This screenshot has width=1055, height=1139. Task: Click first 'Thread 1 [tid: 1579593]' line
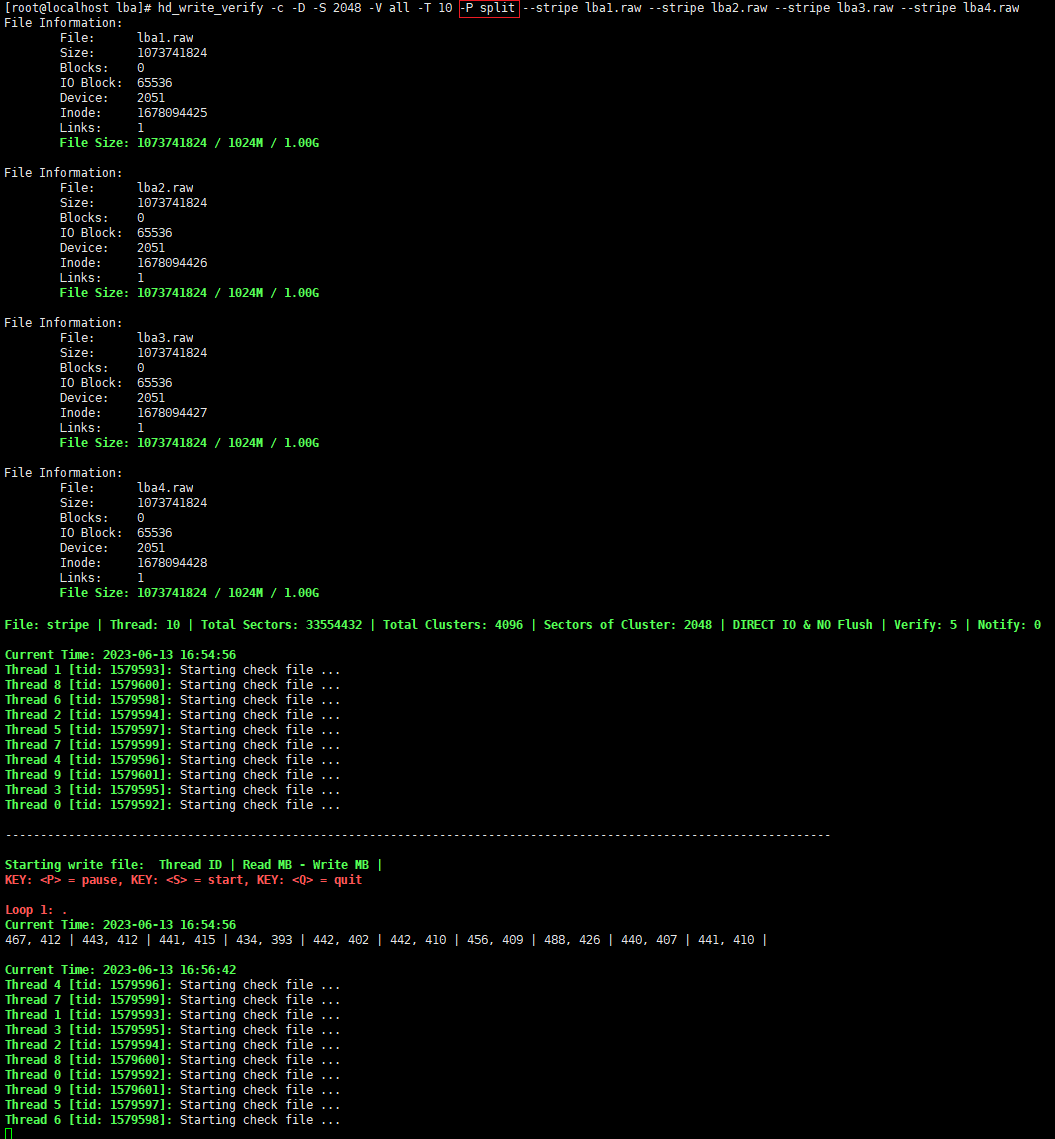[x=172, y=670]
